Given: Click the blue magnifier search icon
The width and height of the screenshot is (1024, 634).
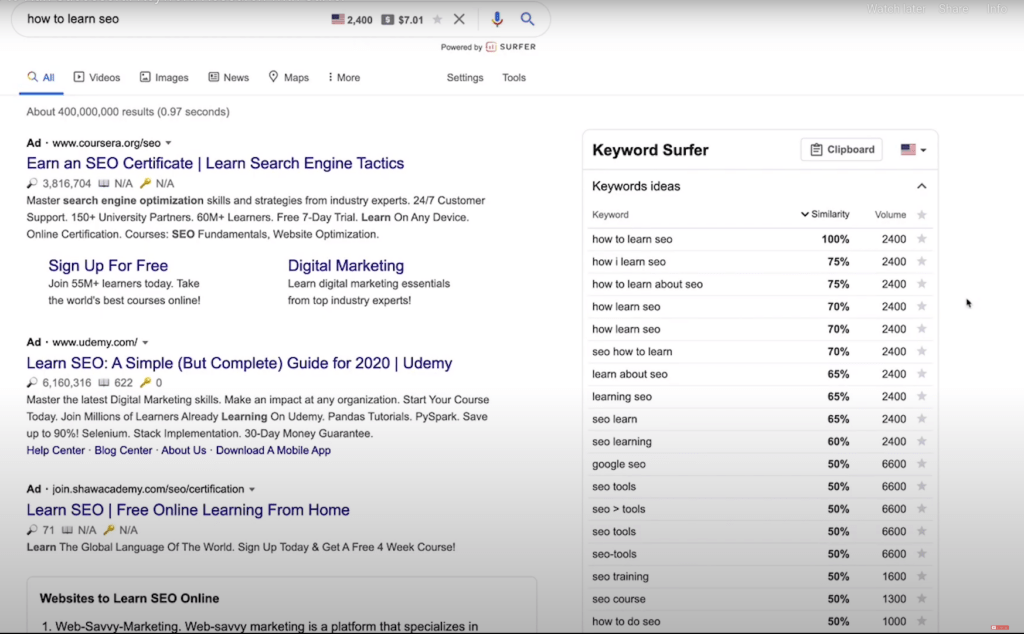Looking at the screenshot, I should point(527,19).
